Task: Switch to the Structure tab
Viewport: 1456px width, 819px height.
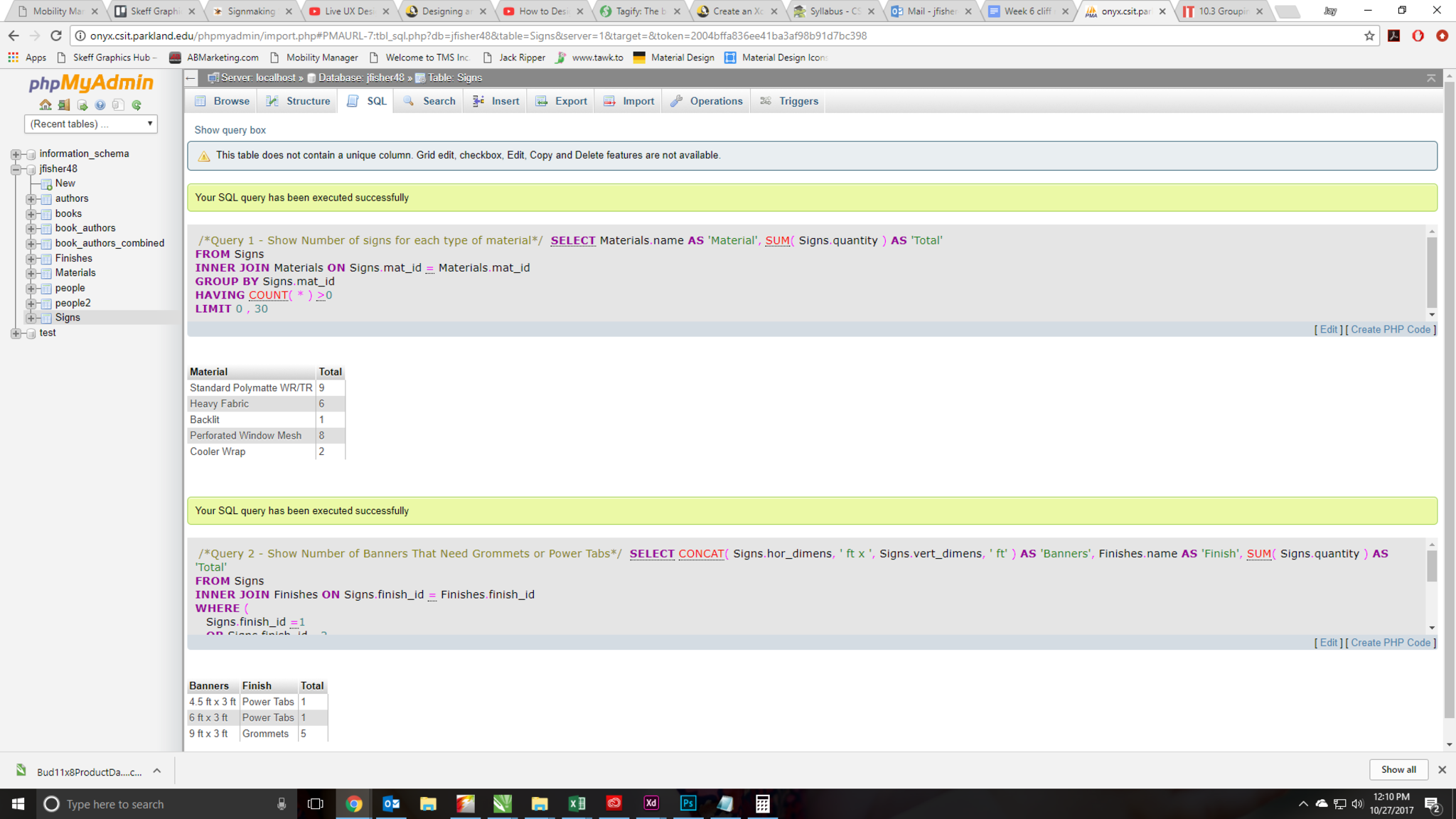Action: 299,101
